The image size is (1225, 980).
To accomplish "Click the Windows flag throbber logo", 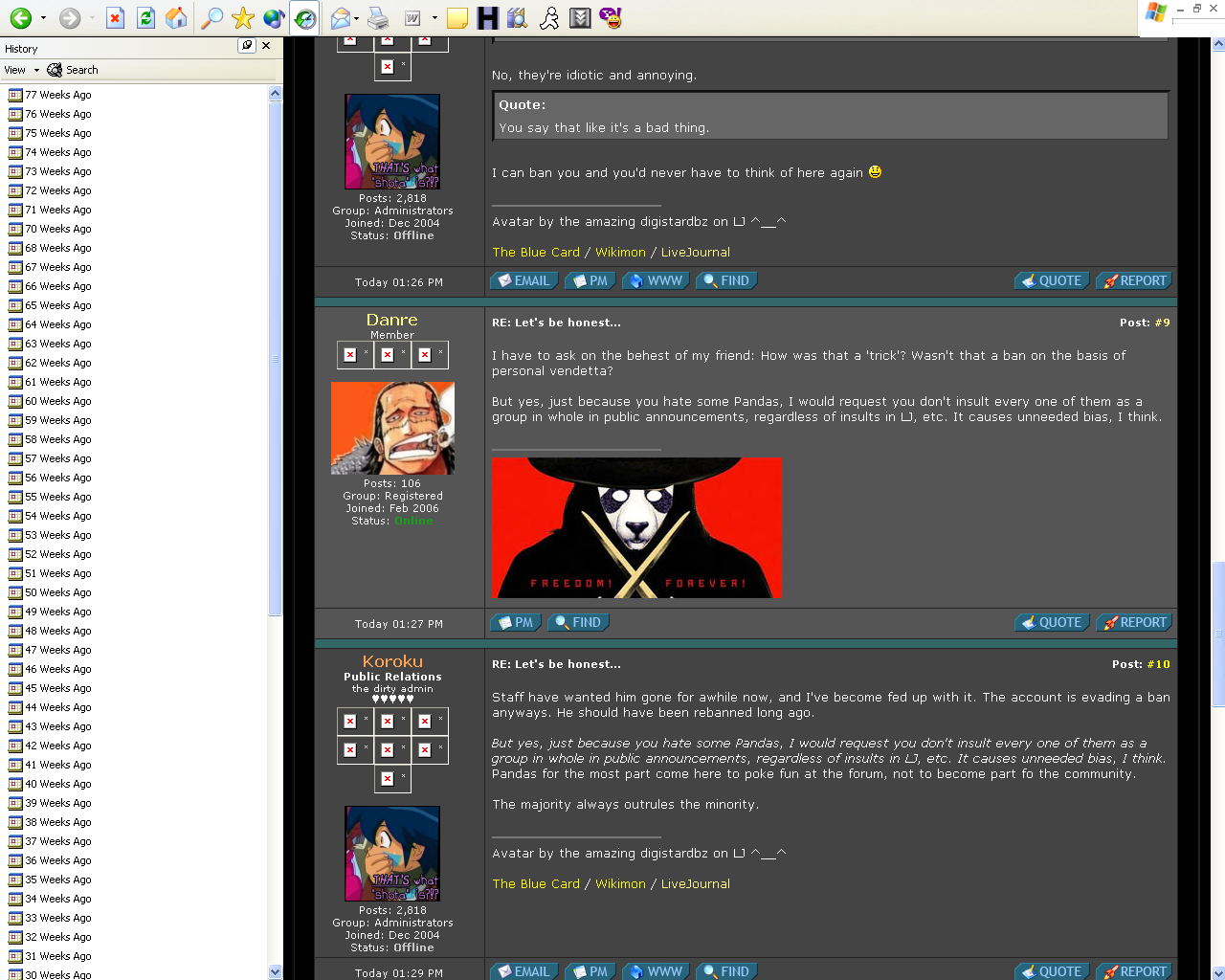I will click(1155, 11).
